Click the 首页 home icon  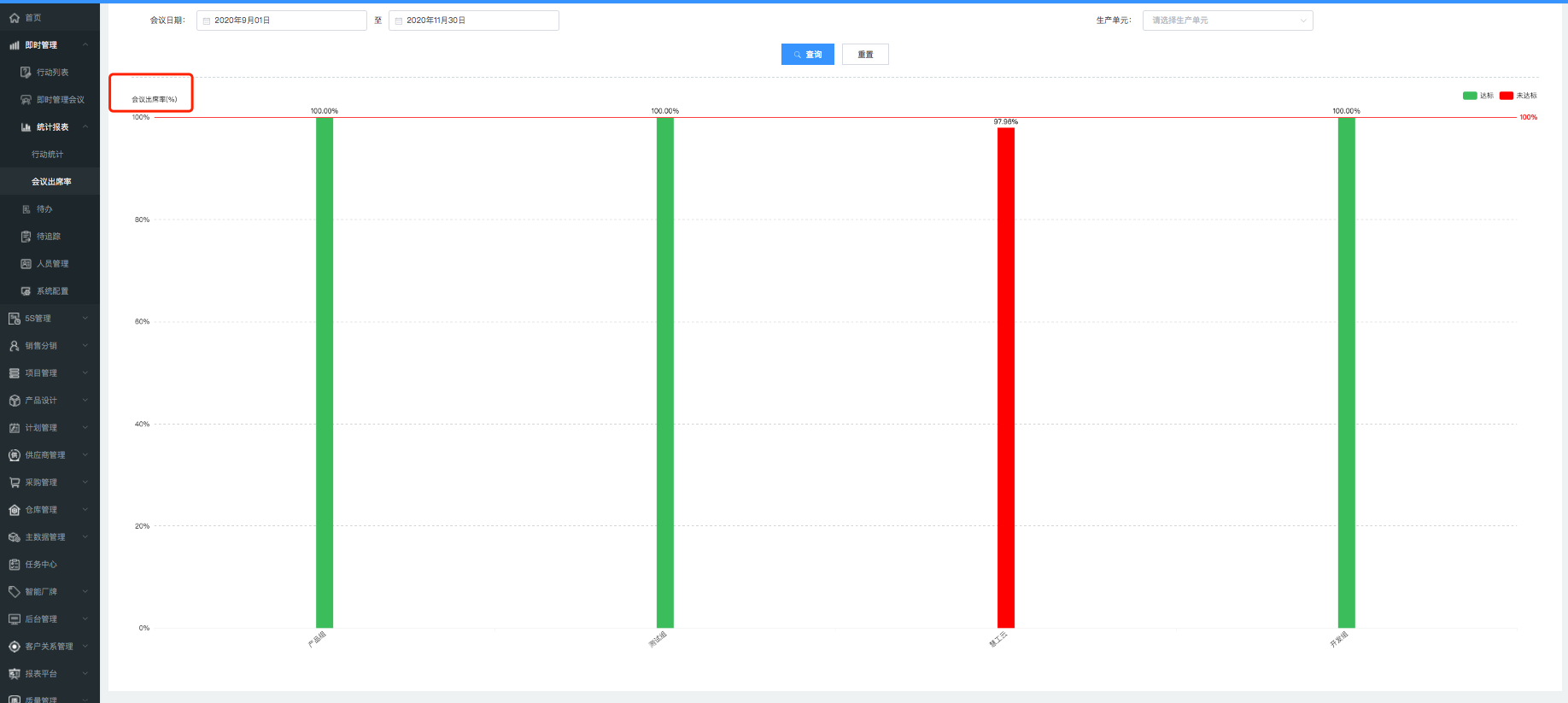(x=15, y=18)
